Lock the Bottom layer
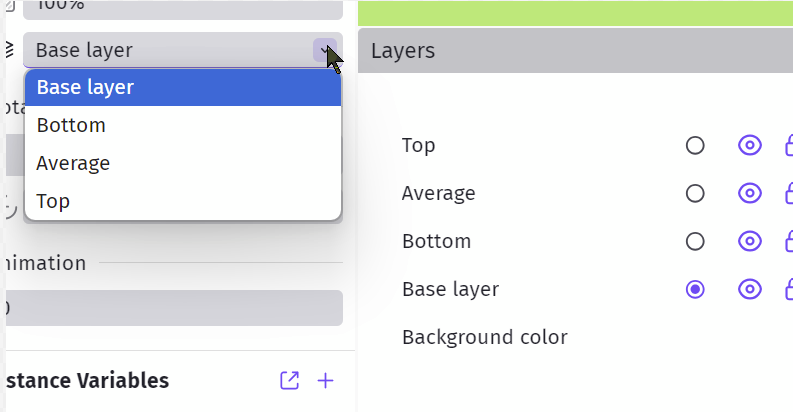 click(x=788, y=242)
